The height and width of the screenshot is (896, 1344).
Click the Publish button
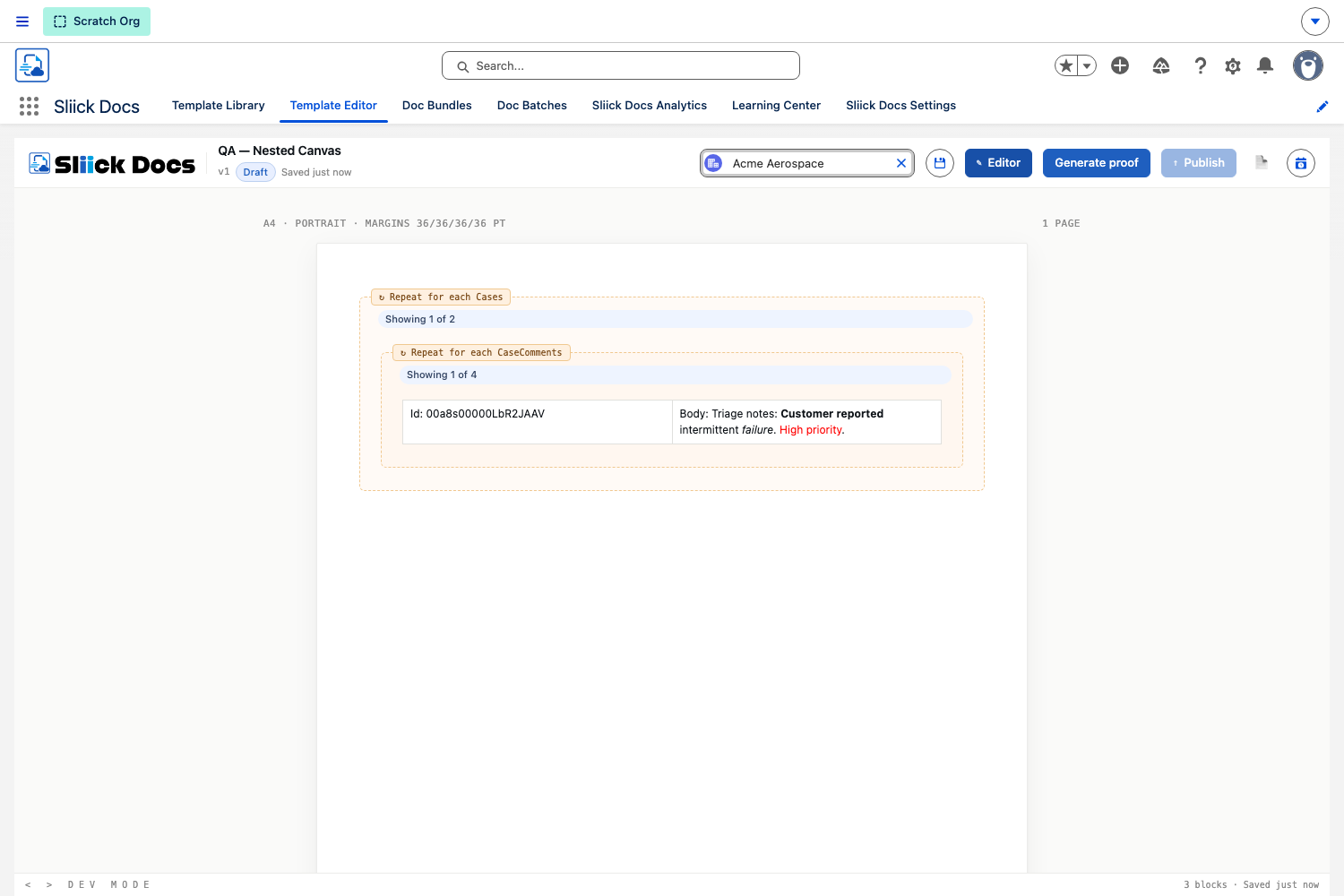tap(1199, 163)
